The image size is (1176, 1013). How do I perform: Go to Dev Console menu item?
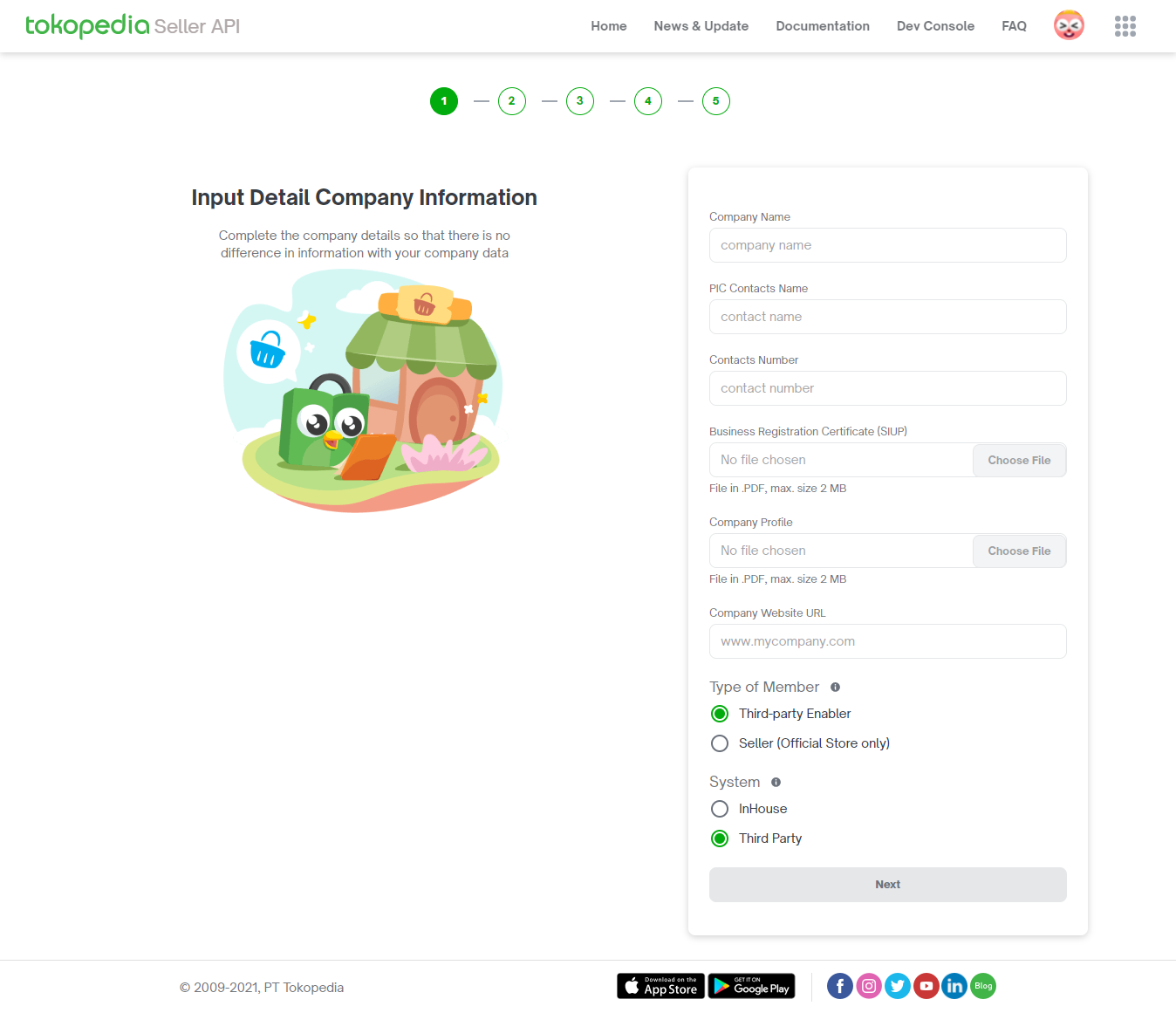tap(935, 26)
